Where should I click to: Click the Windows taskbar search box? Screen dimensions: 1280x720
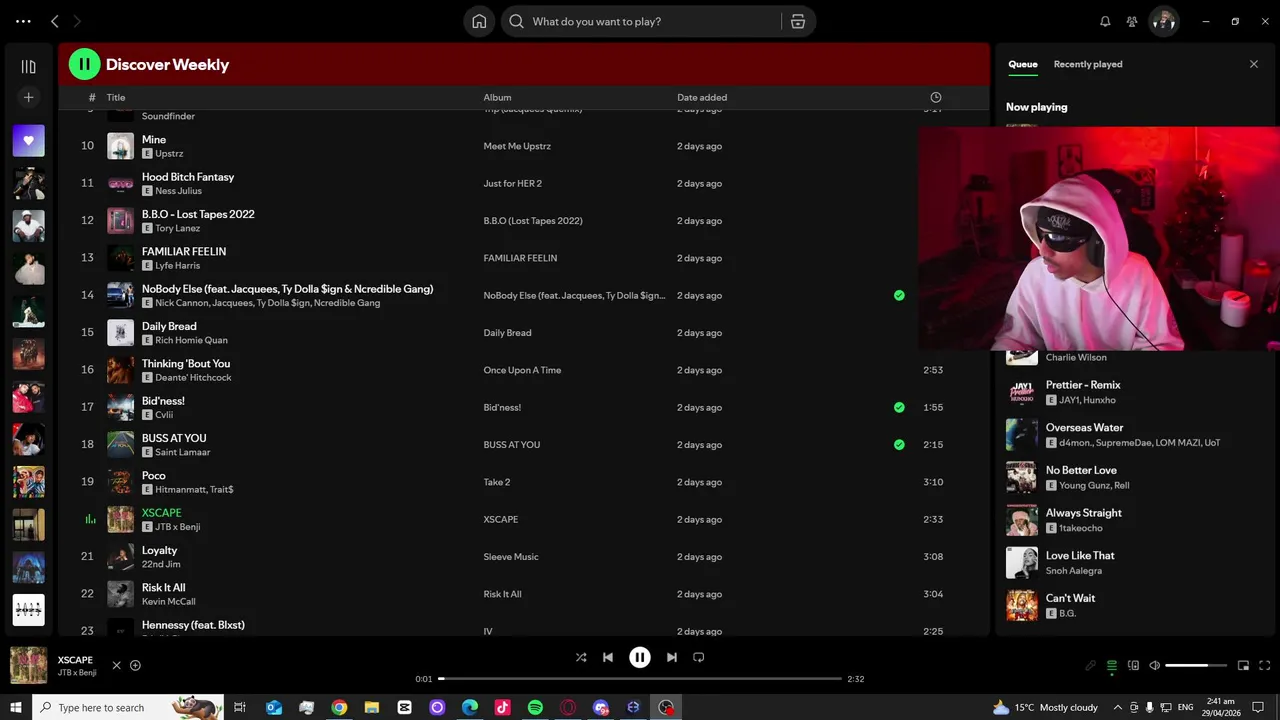tap(128, 707)
